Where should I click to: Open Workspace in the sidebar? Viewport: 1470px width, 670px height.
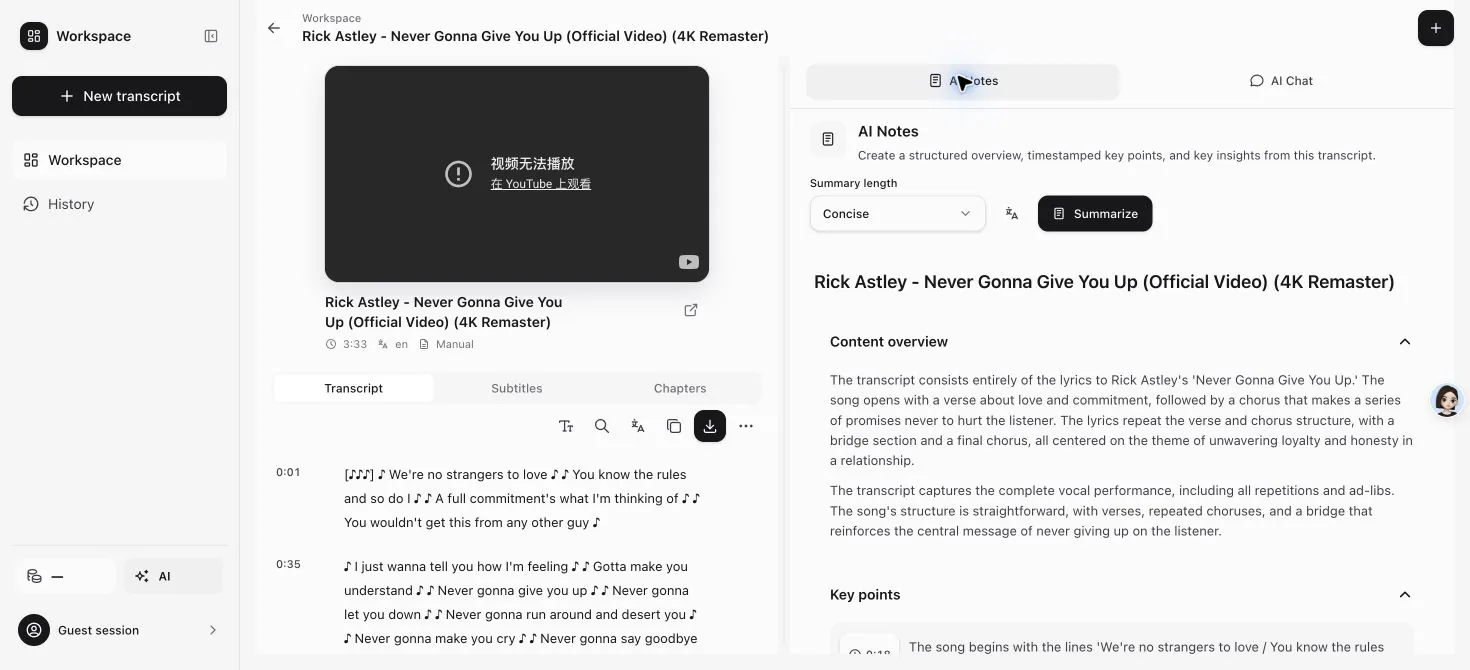(119, 160)
